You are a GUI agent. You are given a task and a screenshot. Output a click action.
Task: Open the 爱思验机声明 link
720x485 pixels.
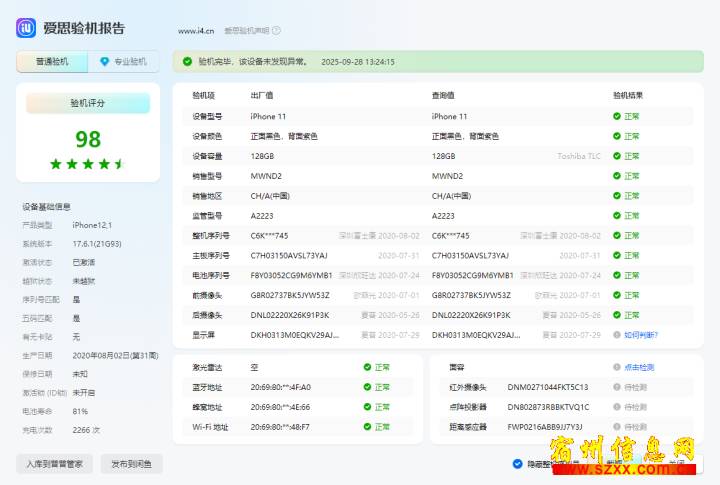(246, 31)
